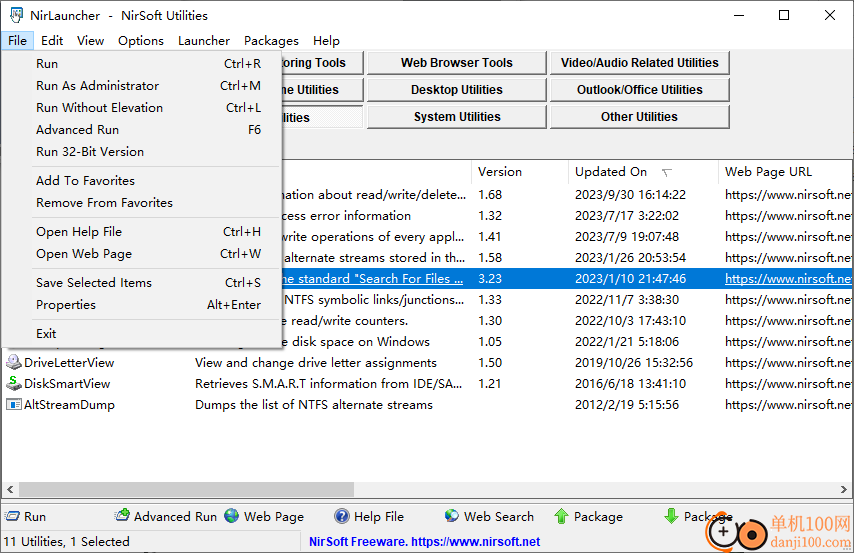Switch to System Utilities category
The width and height of the screenshot is (854, 553).
[456, 117]
